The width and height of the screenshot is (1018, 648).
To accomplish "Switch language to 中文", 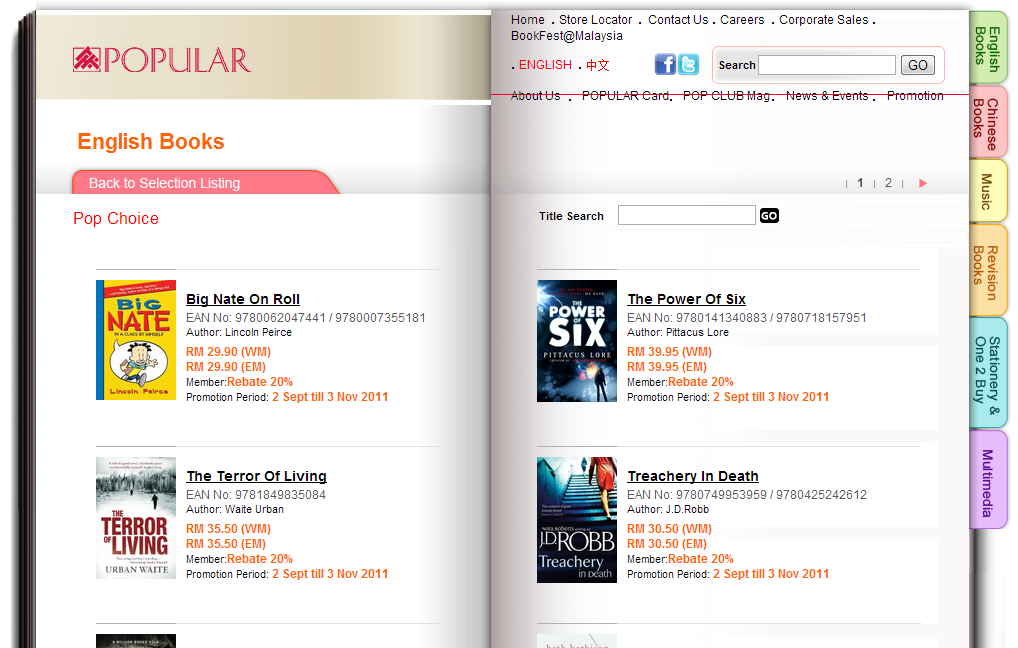I will pyautogui.click(x=597, y=65).
